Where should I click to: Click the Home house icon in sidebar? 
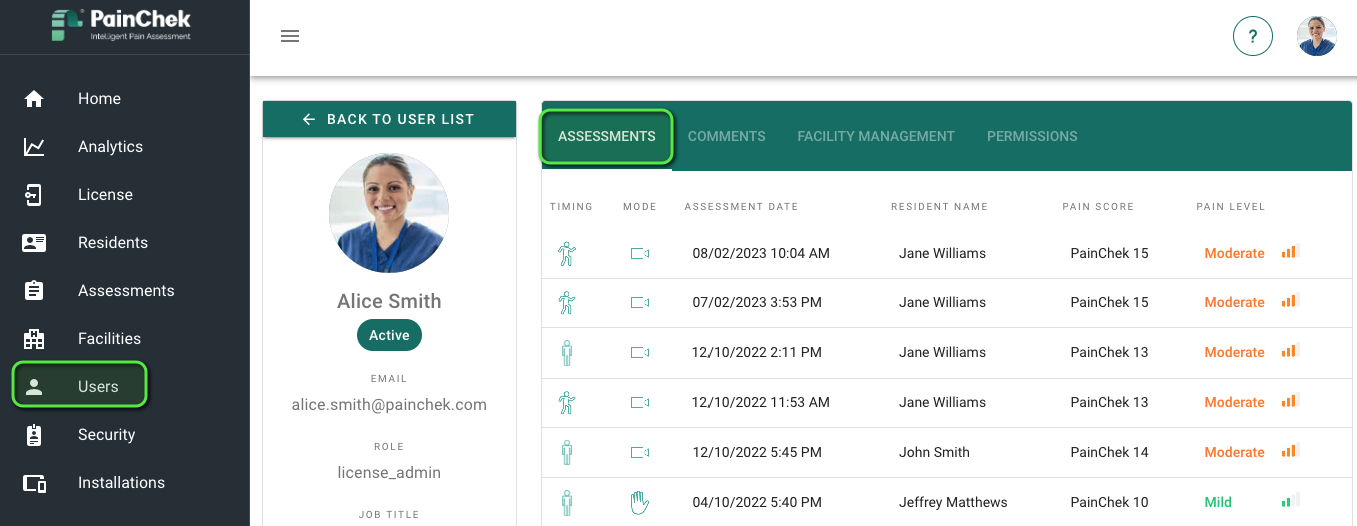(x=34, y=99)
